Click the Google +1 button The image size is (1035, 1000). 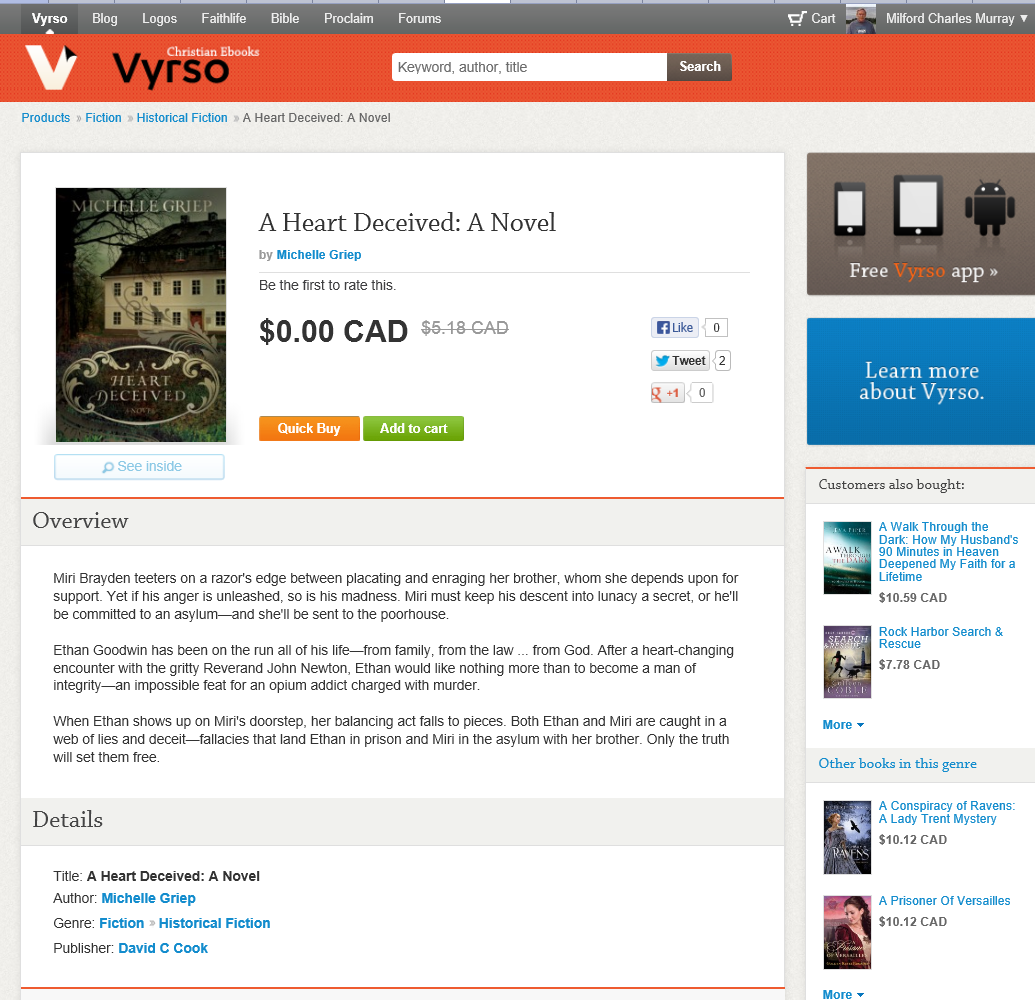click(667, 393)
